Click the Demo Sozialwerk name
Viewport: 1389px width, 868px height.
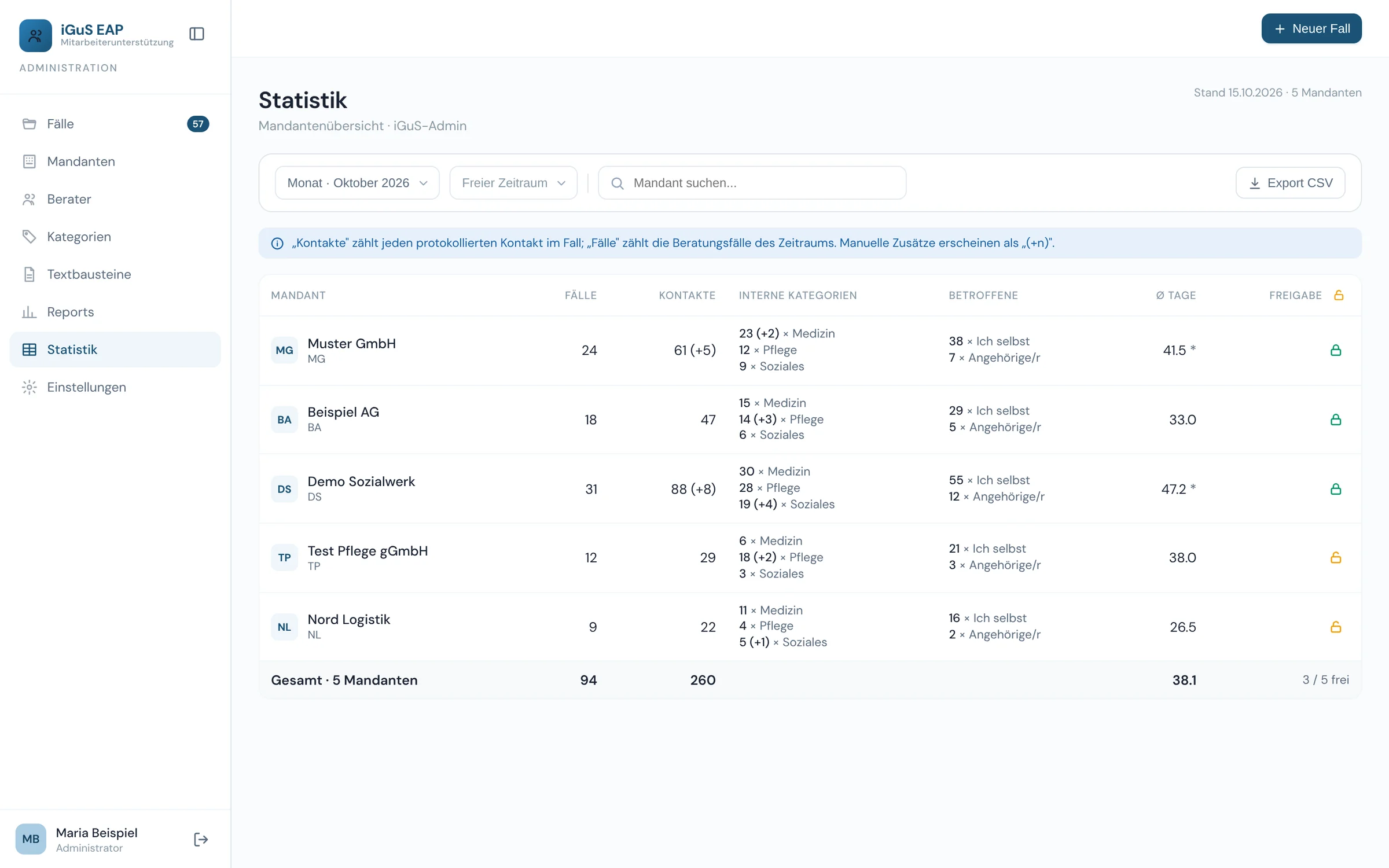(x=361, y=481)
